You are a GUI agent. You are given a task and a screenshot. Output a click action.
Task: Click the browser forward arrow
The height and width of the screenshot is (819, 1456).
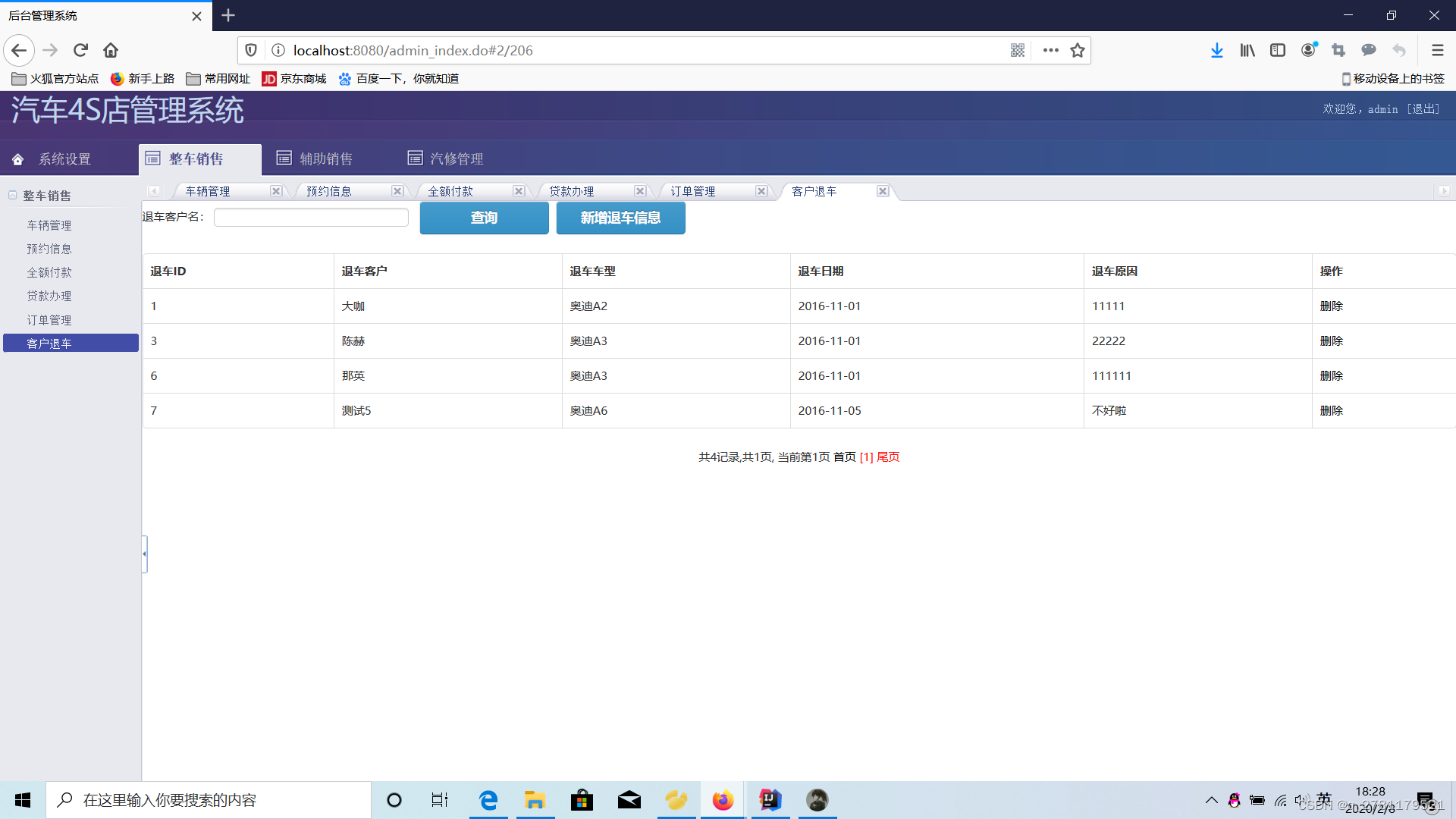(x=50, y=50)
